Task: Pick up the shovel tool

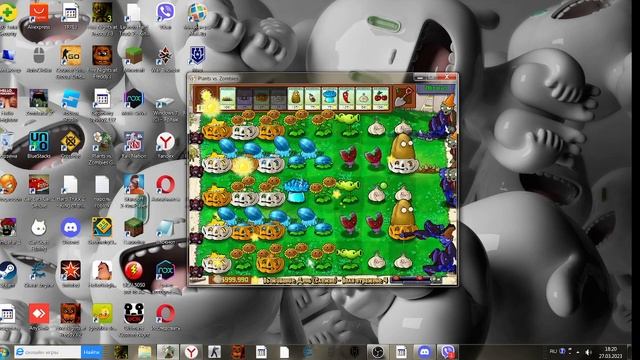Action: [404, 96]
